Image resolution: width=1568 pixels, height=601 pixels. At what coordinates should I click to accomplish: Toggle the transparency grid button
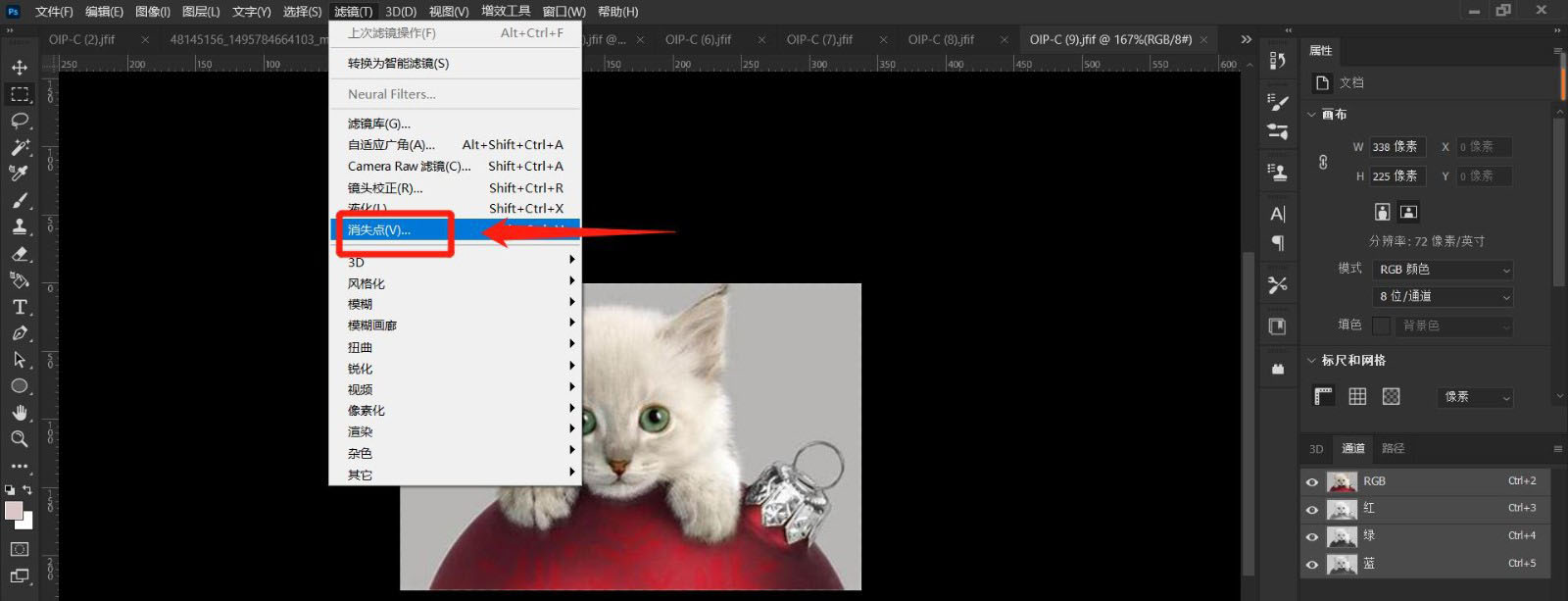coord(1391,396)
